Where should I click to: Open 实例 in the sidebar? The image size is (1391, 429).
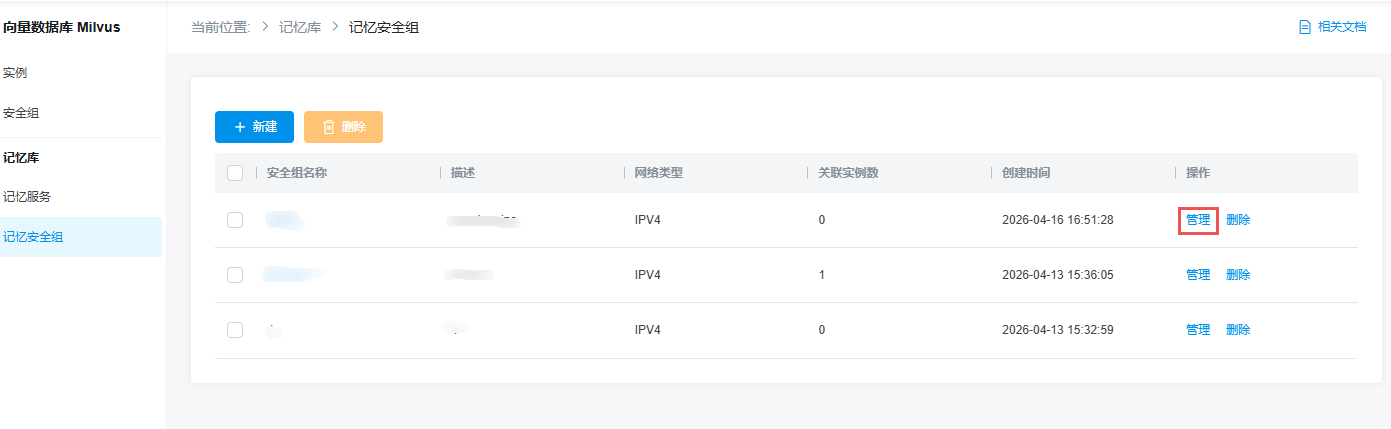(15, 73)
